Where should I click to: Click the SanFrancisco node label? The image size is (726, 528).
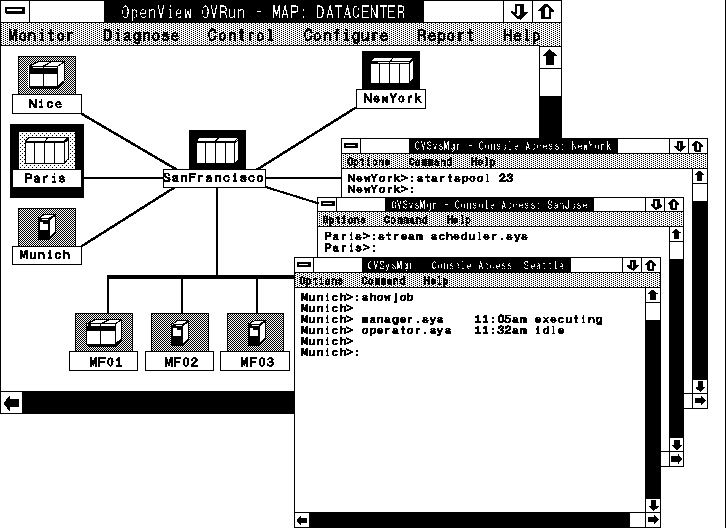click(x=214, y=178)
